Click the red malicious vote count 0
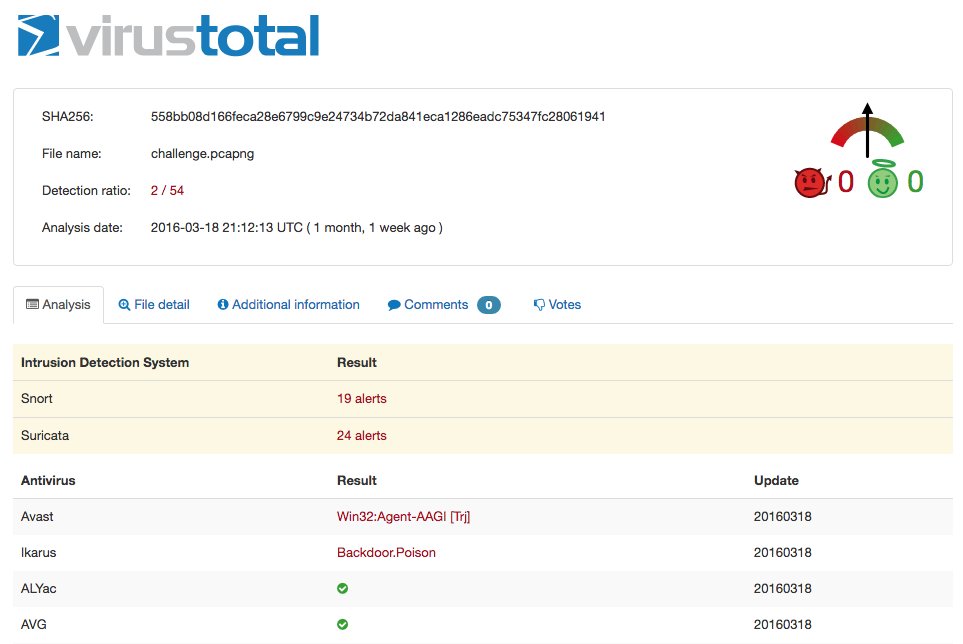Image resolution: width=963 pixels, height=644 pixels. [x=846, y=182]
